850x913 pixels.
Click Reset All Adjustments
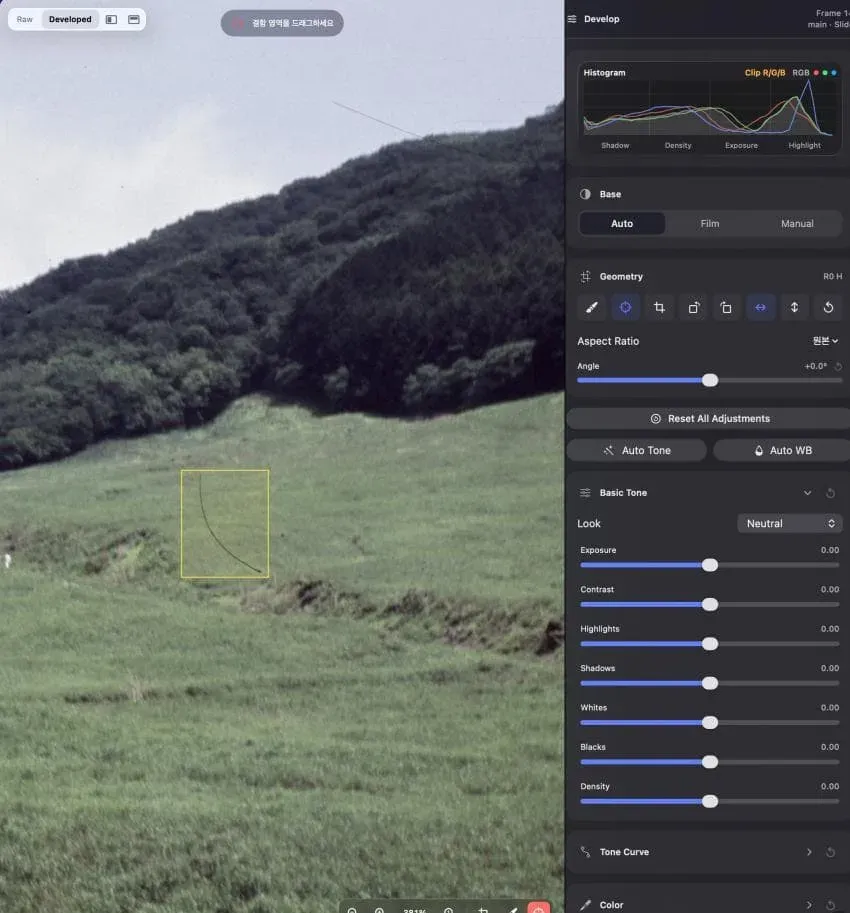point(710,419)
